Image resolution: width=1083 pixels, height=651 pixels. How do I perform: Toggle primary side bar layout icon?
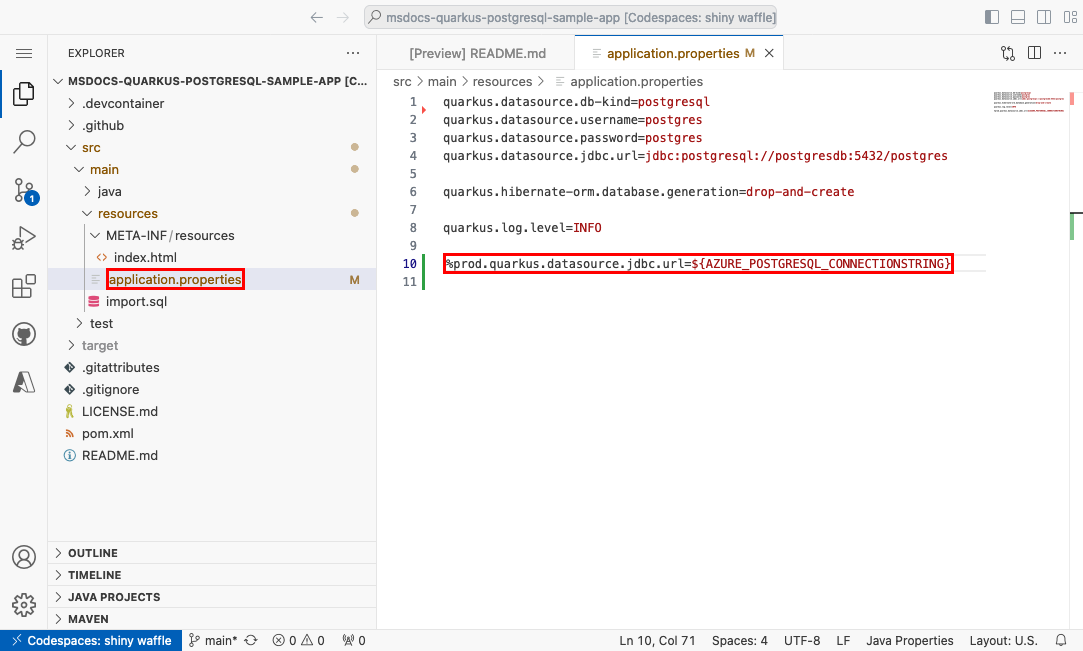pyautogui.click(x=992, y=17)
